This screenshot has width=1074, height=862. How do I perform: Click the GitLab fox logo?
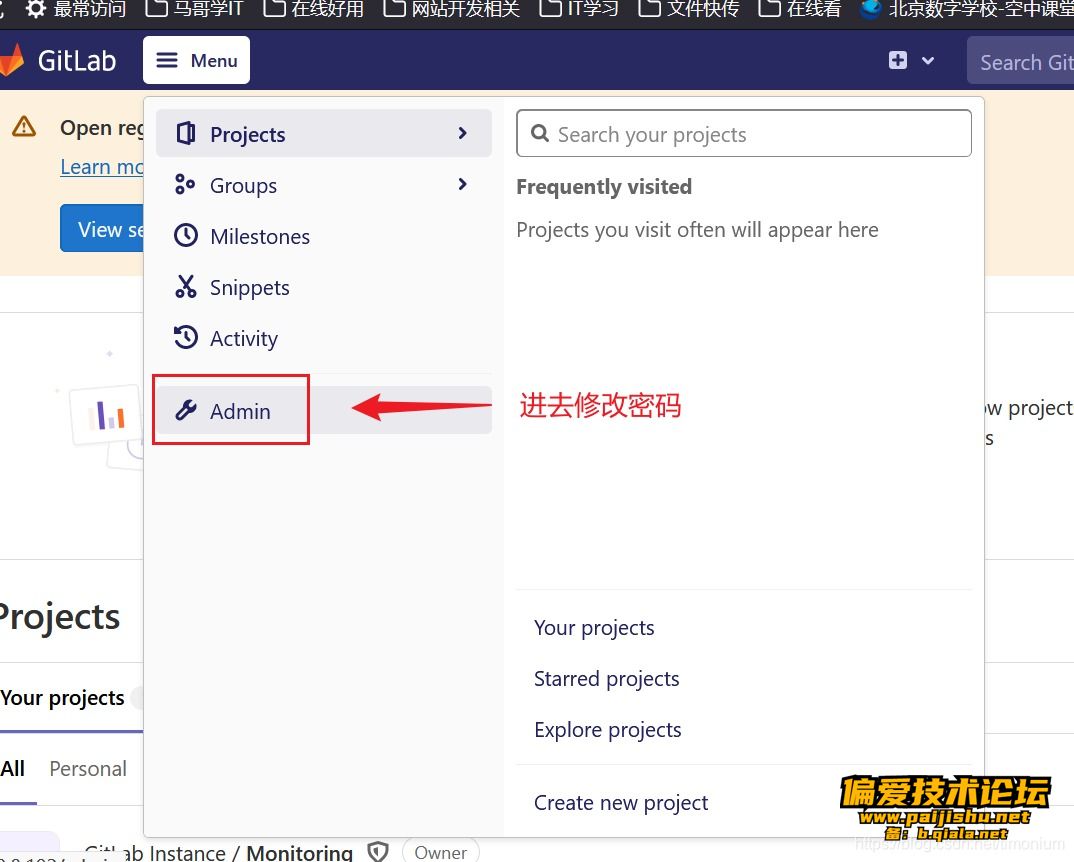12,60
